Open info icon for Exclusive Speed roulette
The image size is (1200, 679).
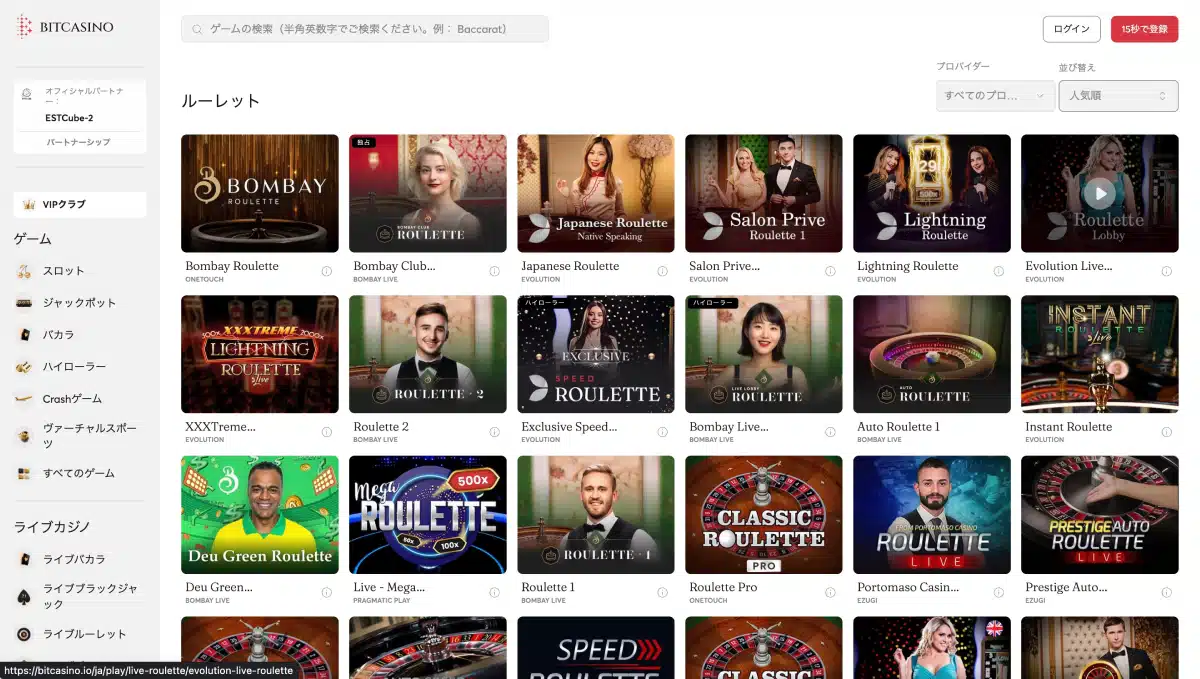(x=662, y=432)
